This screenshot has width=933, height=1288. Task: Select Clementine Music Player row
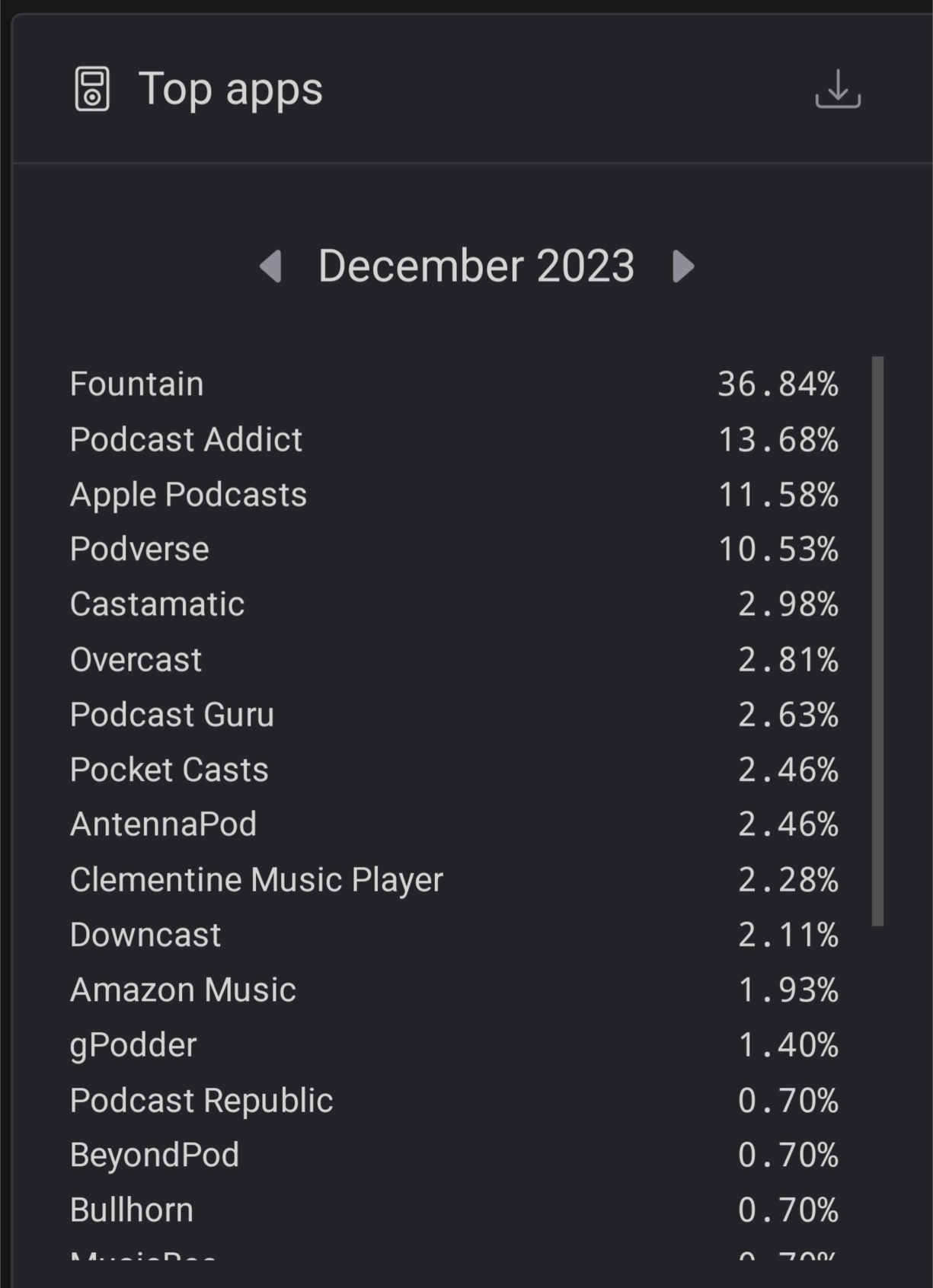pyautogui.click(x=454, y=880)
